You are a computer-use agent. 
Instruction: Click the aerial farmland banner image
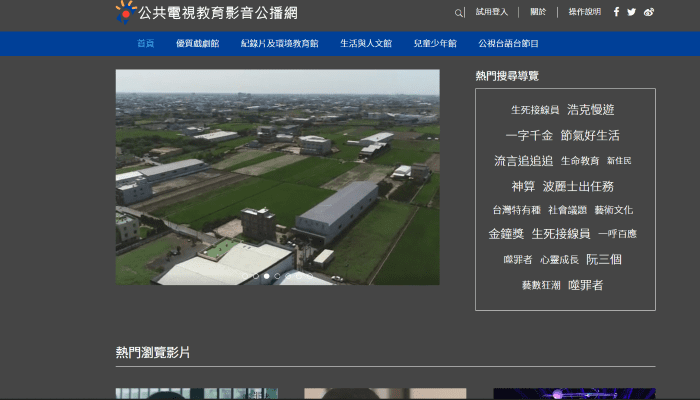[x=277, y=170]
